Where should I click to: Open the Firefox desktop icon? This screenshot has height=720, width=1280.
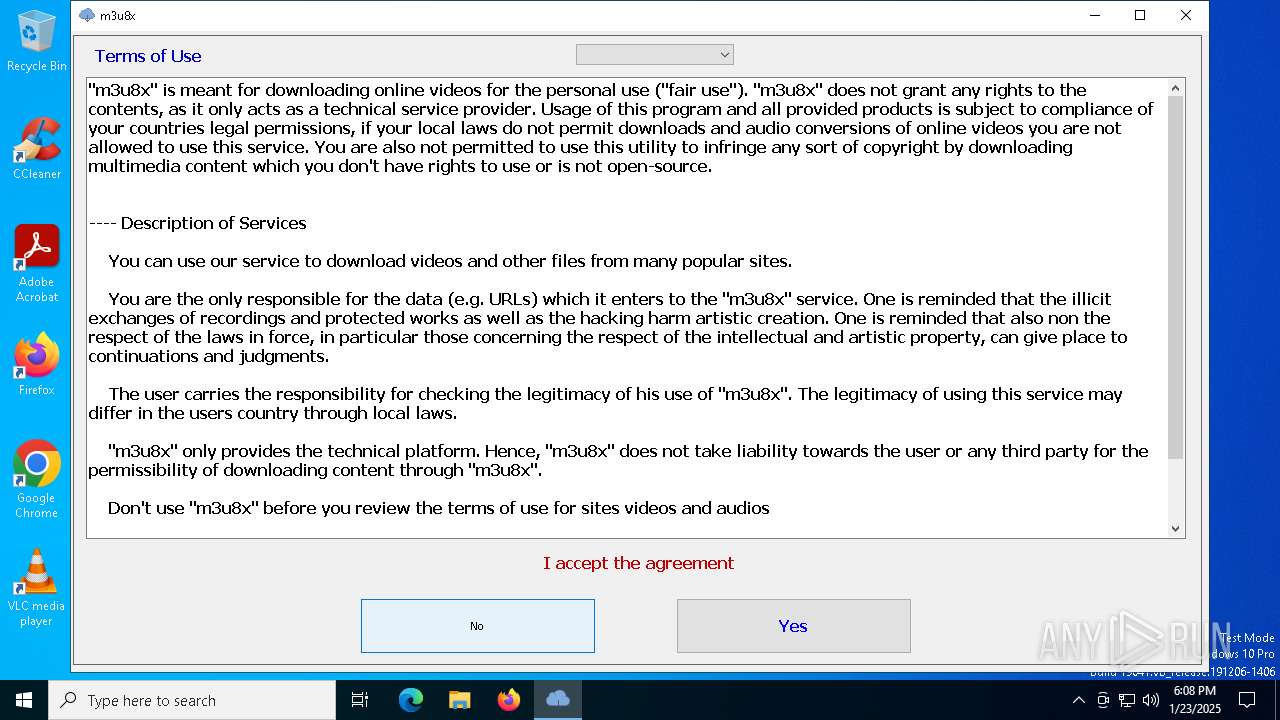tap(37, 365)
